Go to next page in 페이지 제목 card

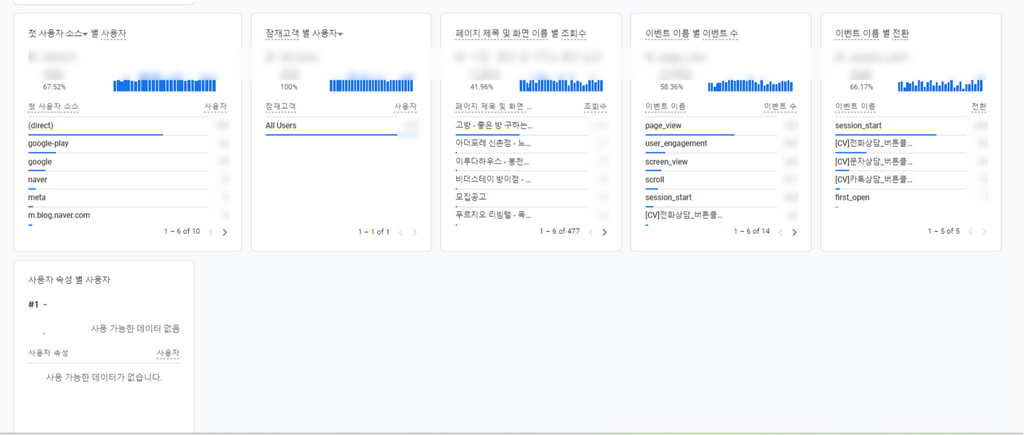tap(605, 232)
